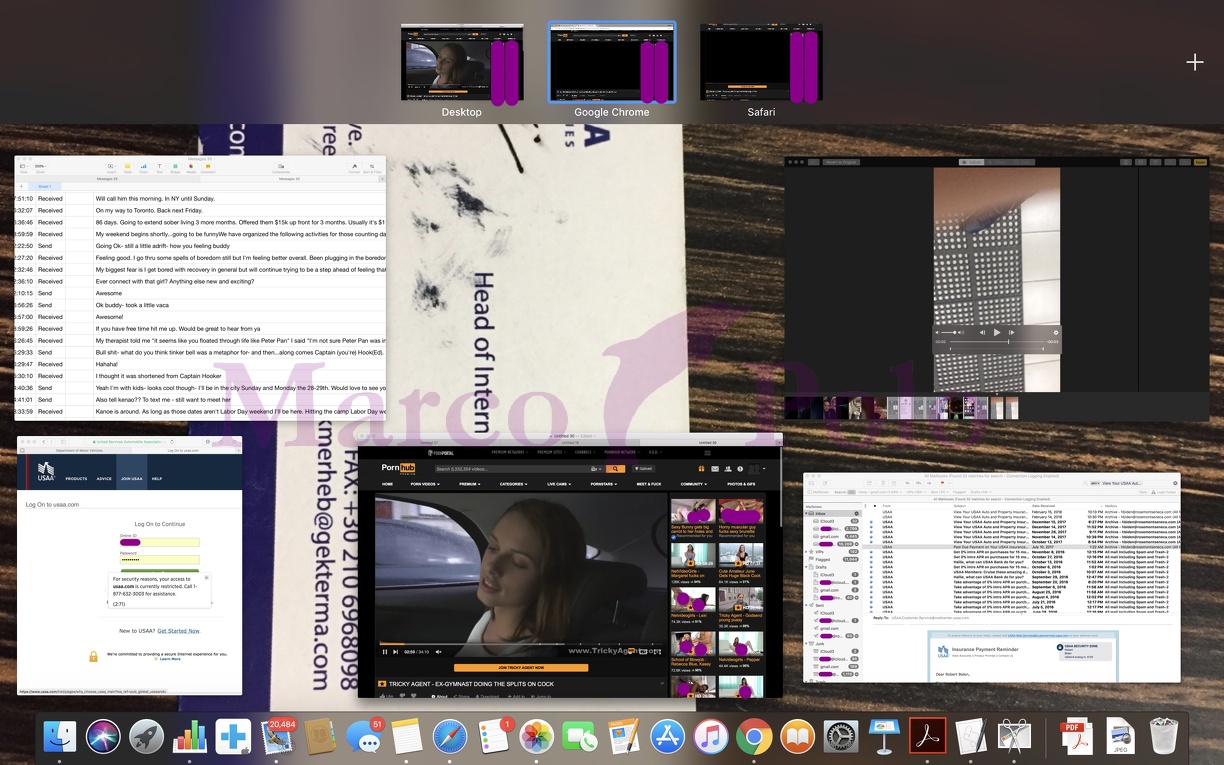This screenshot has height=765, width=1224.
Task: Open View dropdown in Numbers toolbar
Action: [x=23, y=168]
